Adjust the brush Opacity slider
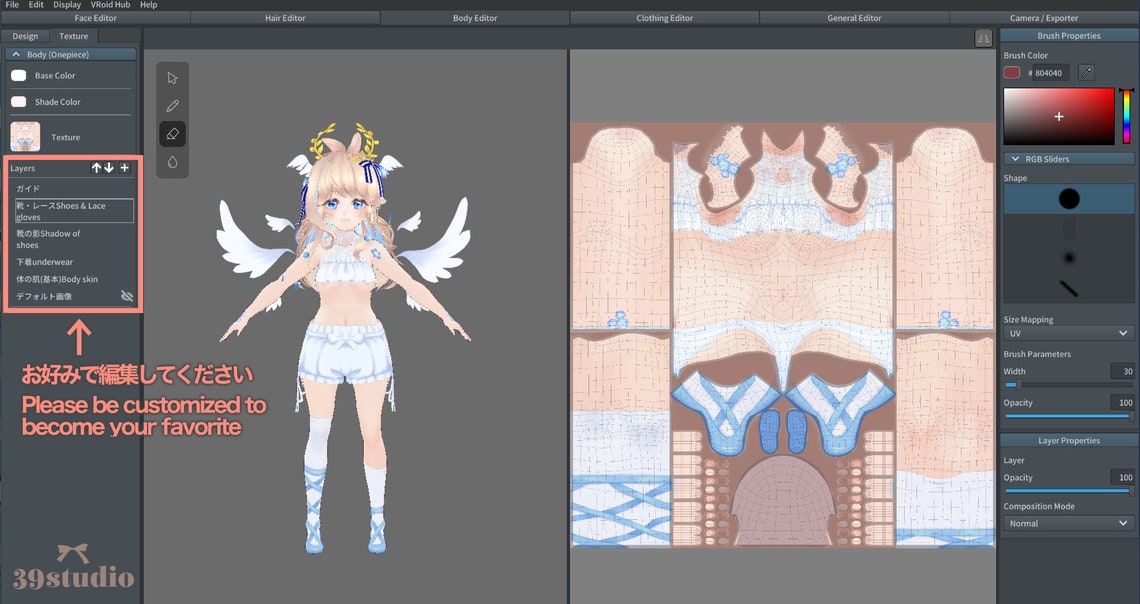This screenshot has height=604, width=1140. point(1067,416)
